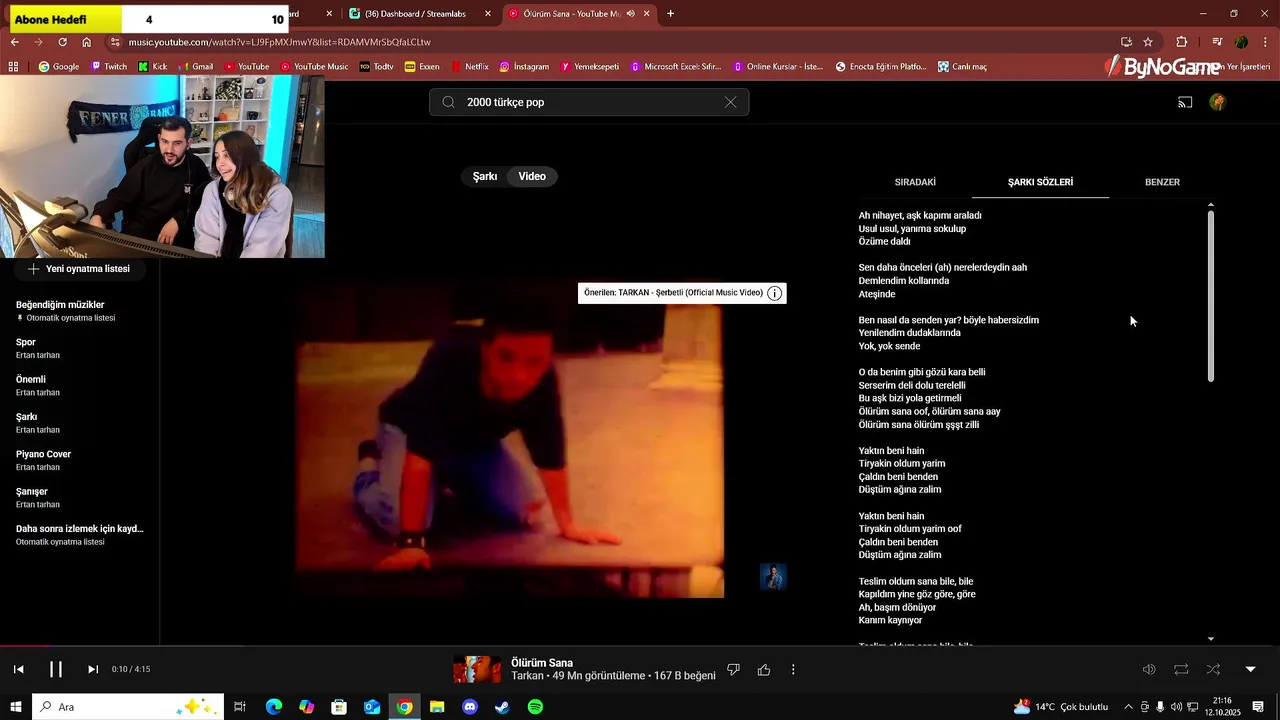Image resolution: width=1280 pixels, height=720 pixels.
Task: Open Steam from the taskbar
Action: pos(502,707)
